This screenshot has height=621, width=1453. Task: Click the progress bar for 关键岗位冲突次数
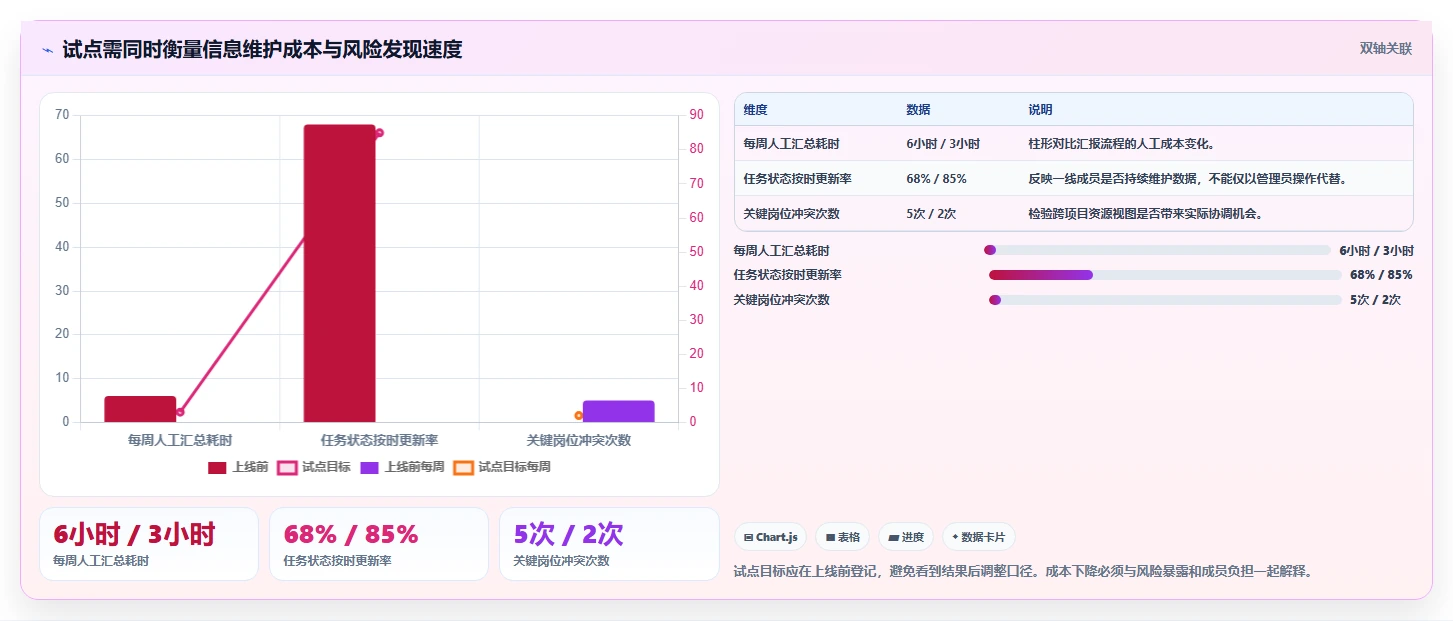pyautogui.click(x=1165, y=300)
